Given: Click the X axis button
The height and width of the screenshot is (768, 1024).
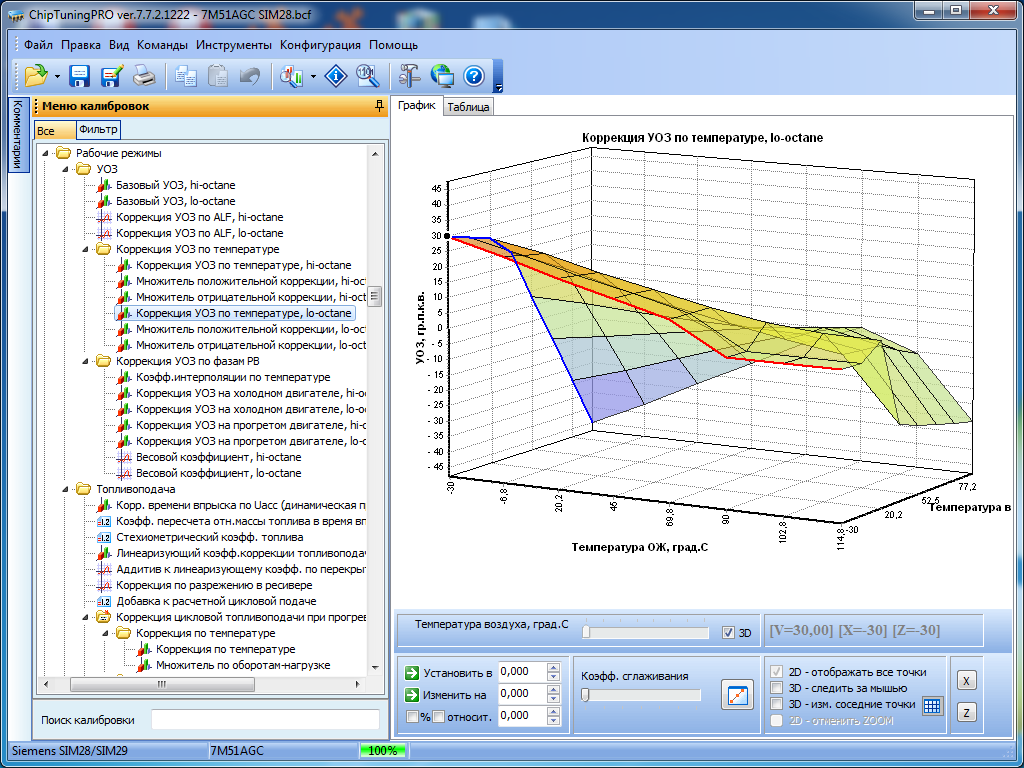Looking at the screenshot, I should 966,680.
